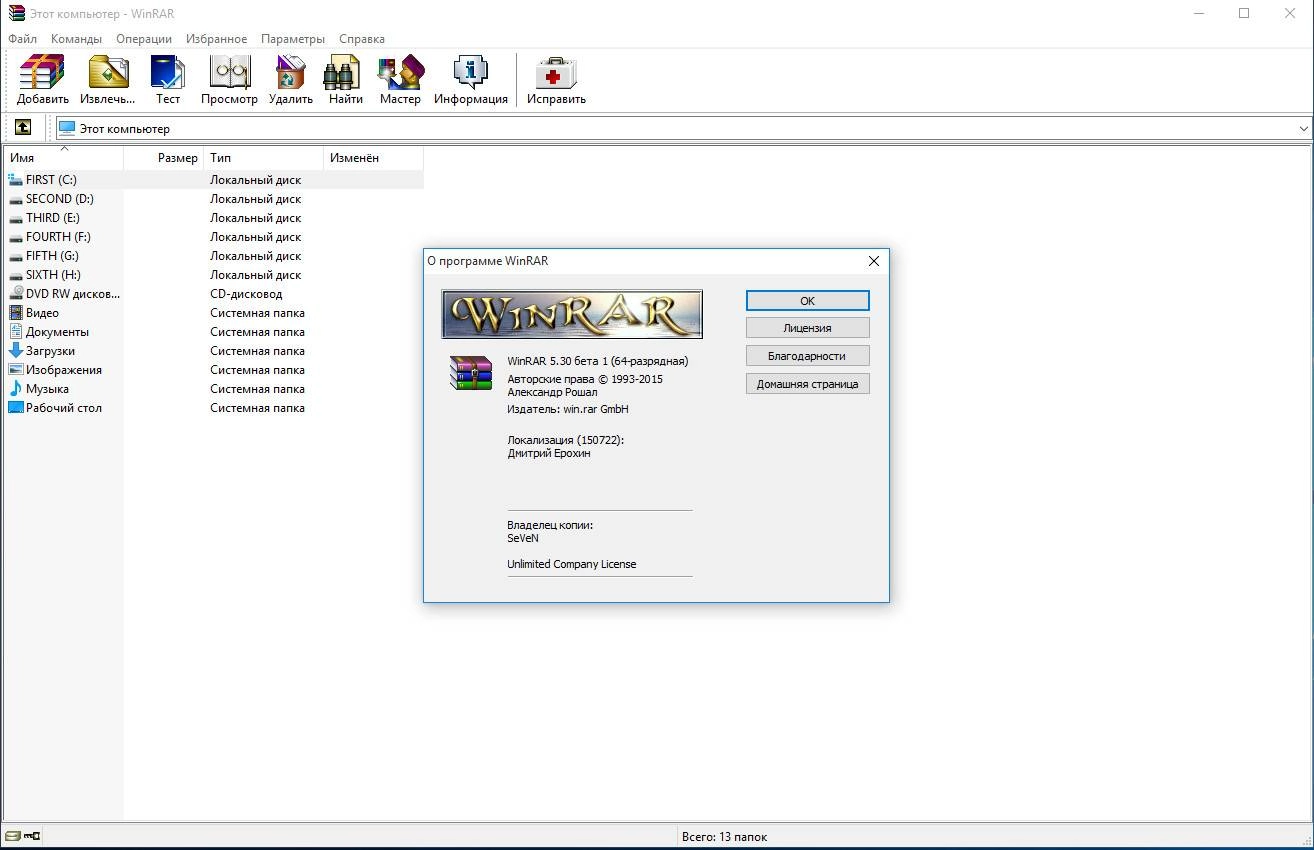
Task: Click the DVD RW drive icon
Action: (15, 294)
